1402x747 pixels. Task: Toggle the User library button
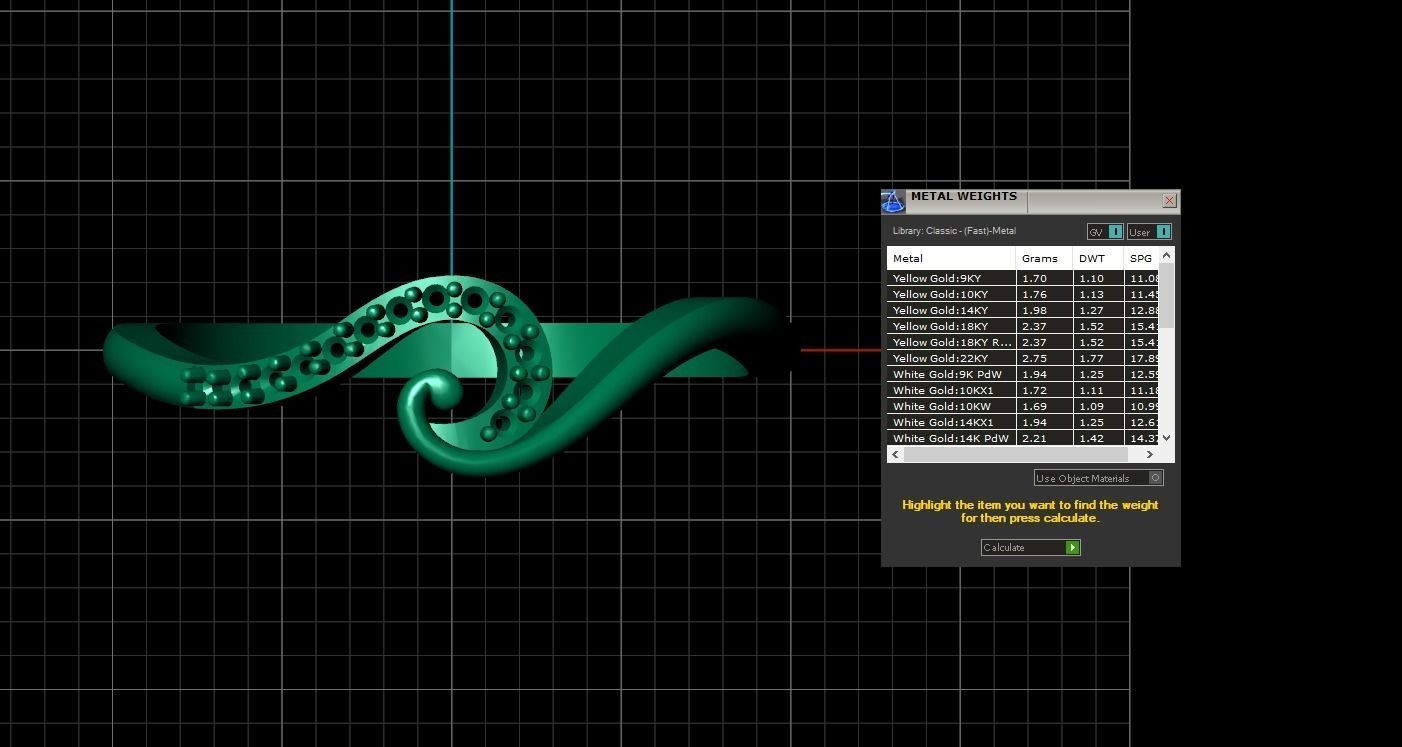[1149, 232]
